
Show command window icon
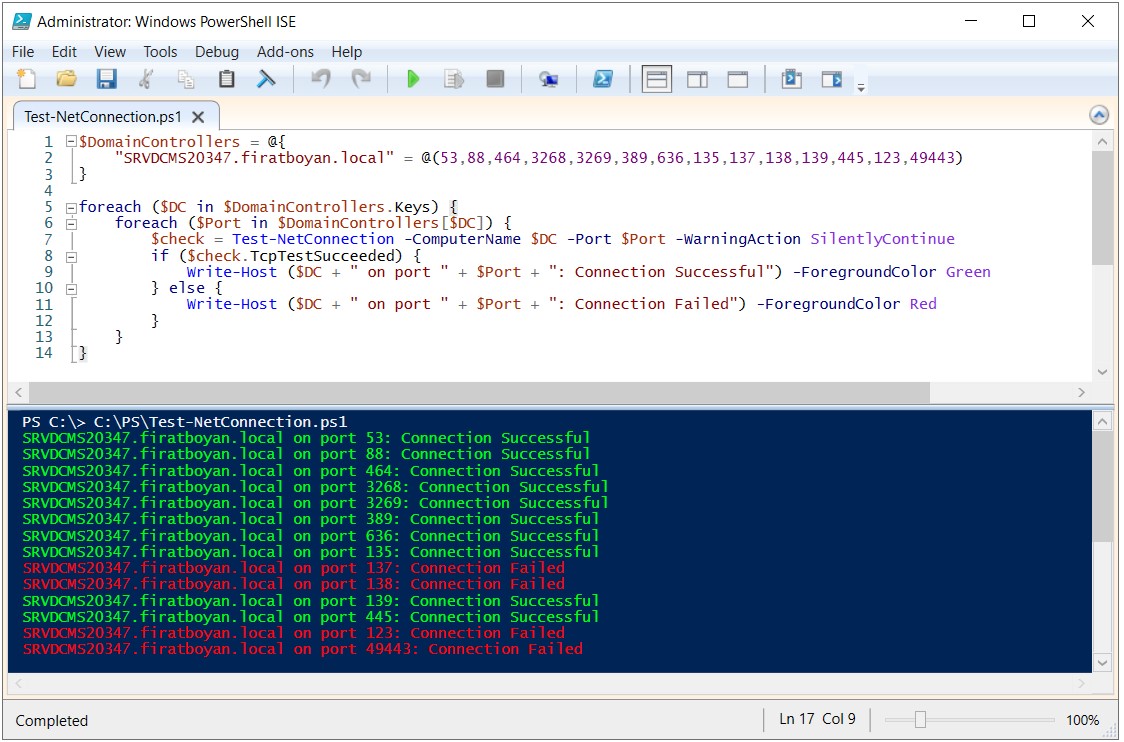point(791,79)
